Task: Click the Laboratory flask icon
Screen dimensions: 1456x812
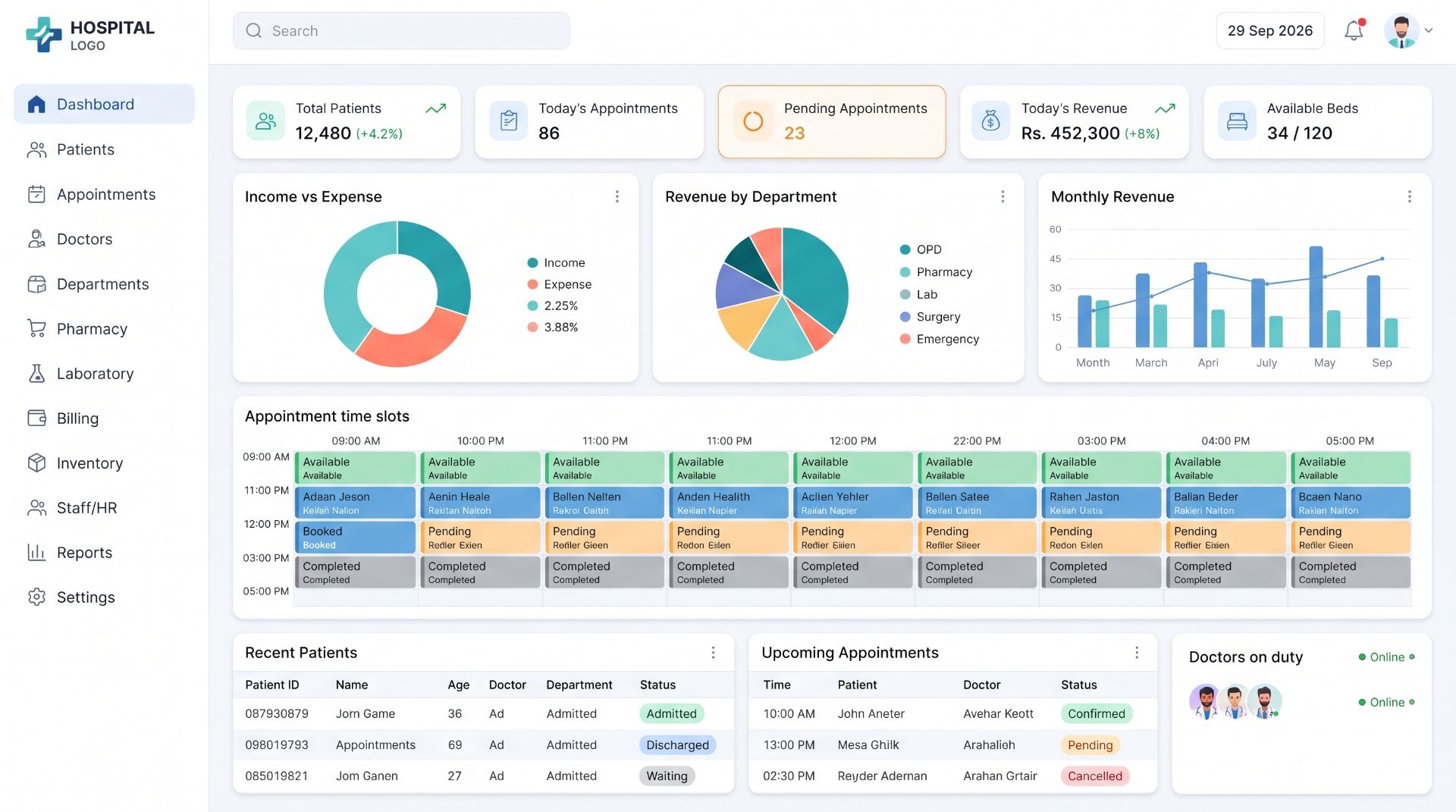Action: 36,373
